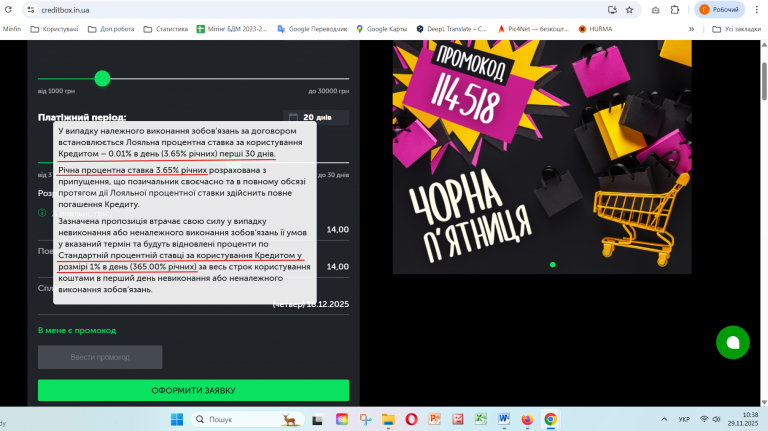
Task: Open the Chrome three-dot menu
Action: 756,10
